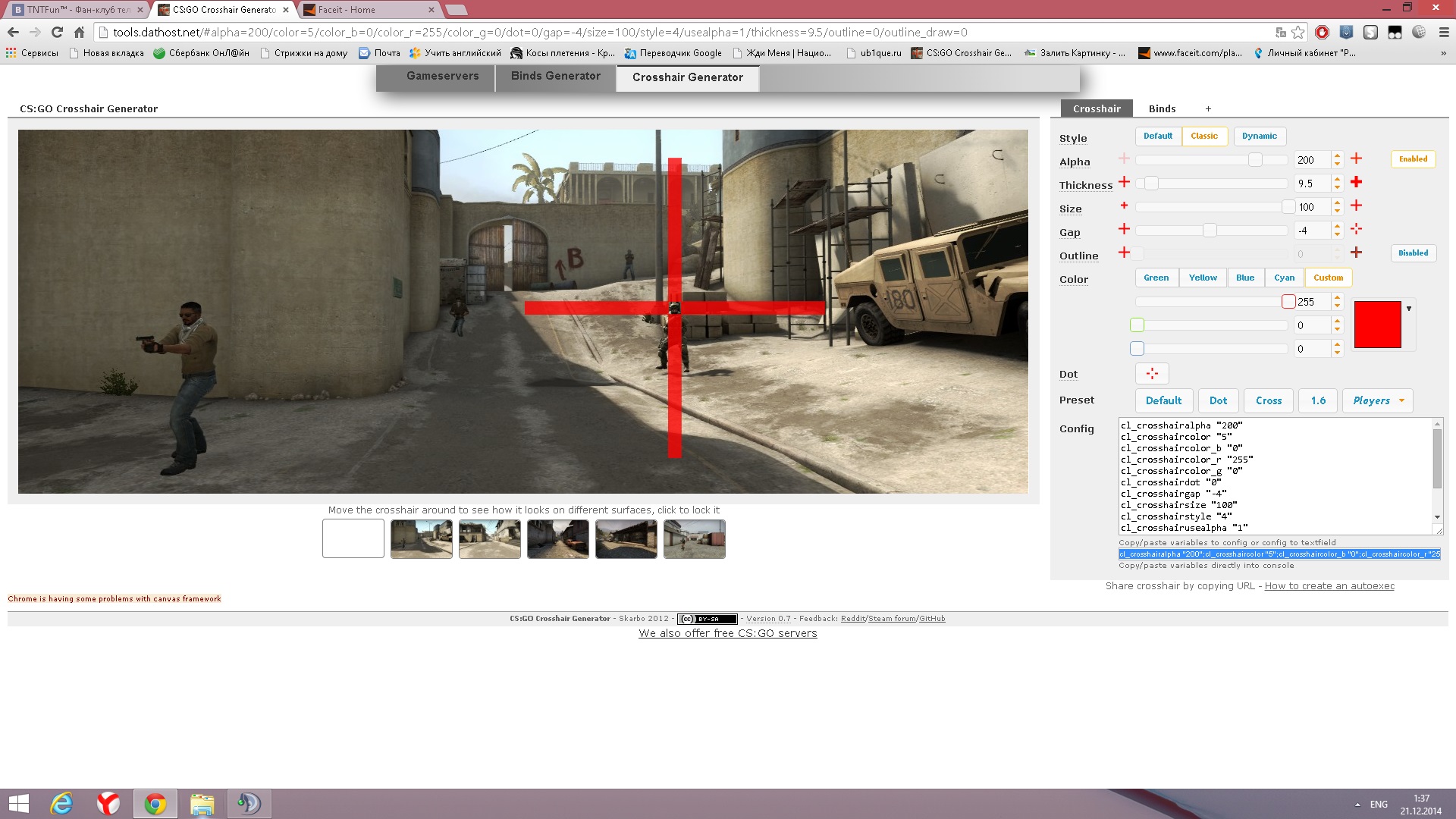1456x819 pixels.
Task: Click the translate page icon in address bar
Action: click(1281, 33)
